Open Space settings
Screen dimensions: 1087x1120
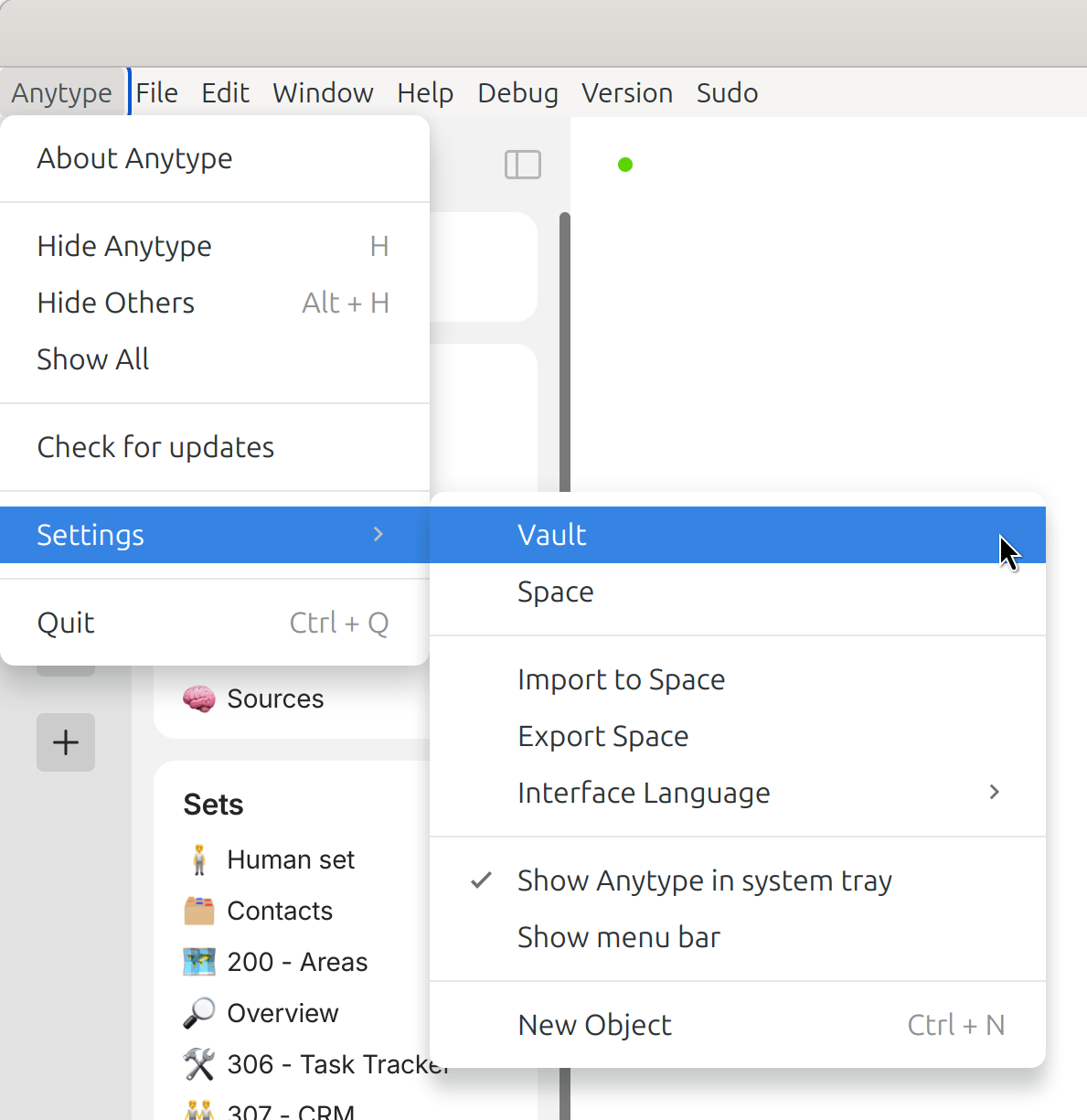click(x=738, y=592)
